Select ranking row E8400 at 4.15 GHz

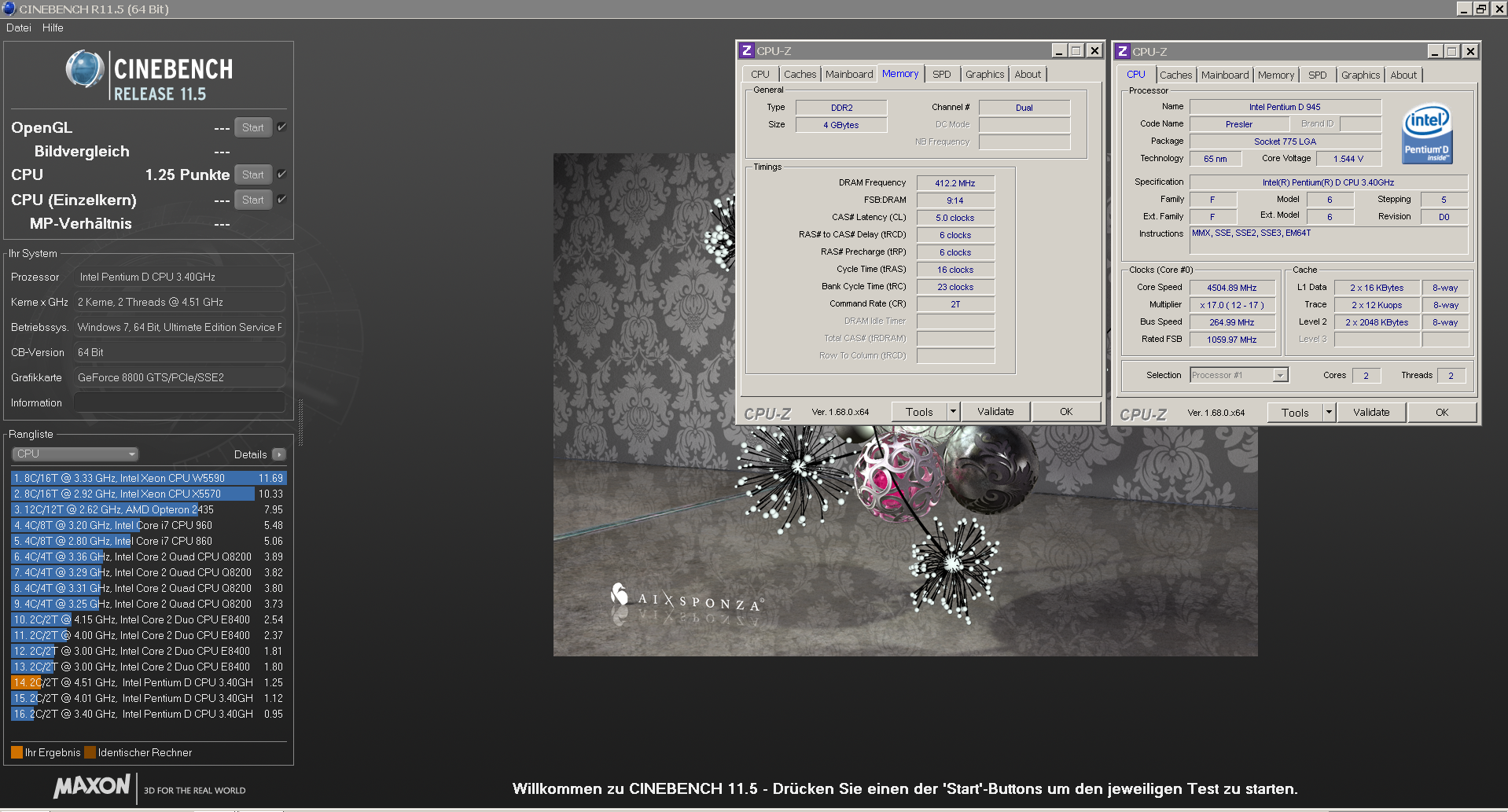pos(149,619)
